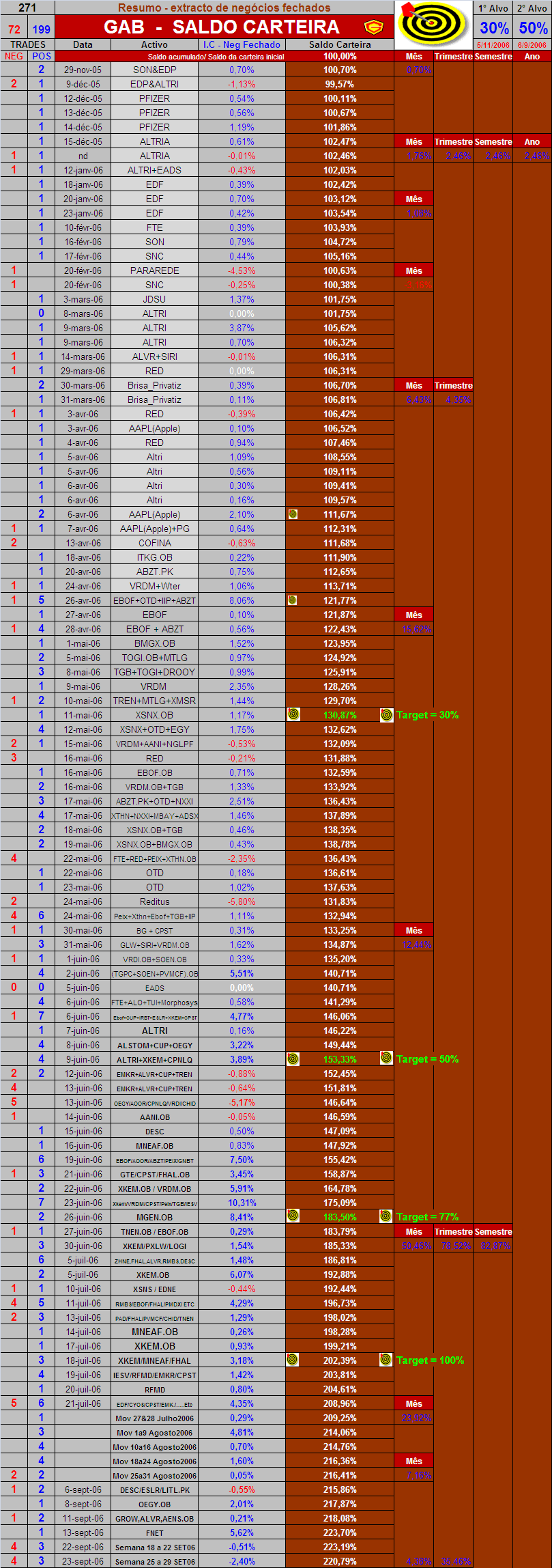Select the '2° Alvo' header cell

pos(532,8)
